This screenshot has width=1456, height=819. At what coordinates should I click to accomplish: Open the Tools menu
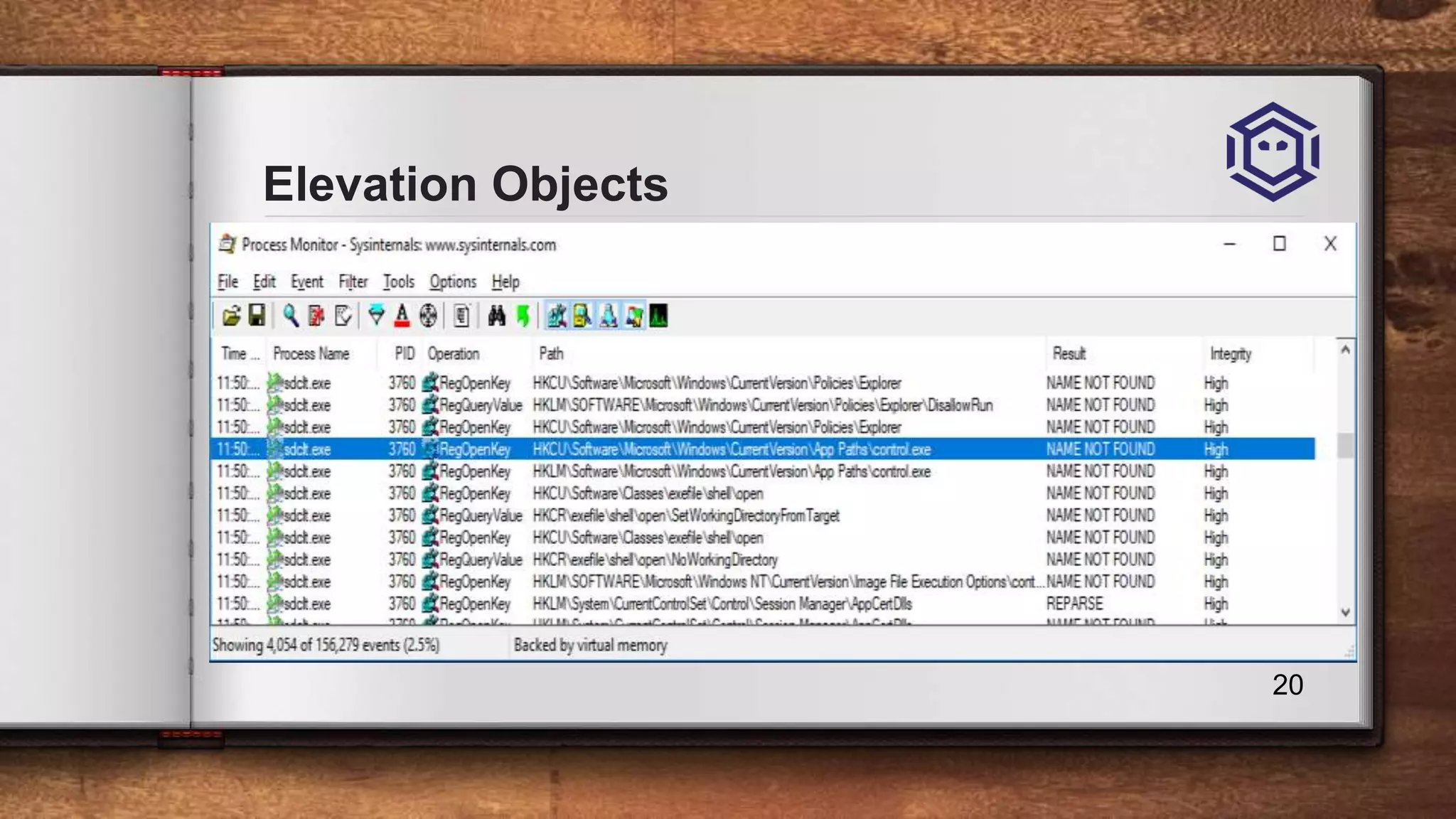point(398,282)
